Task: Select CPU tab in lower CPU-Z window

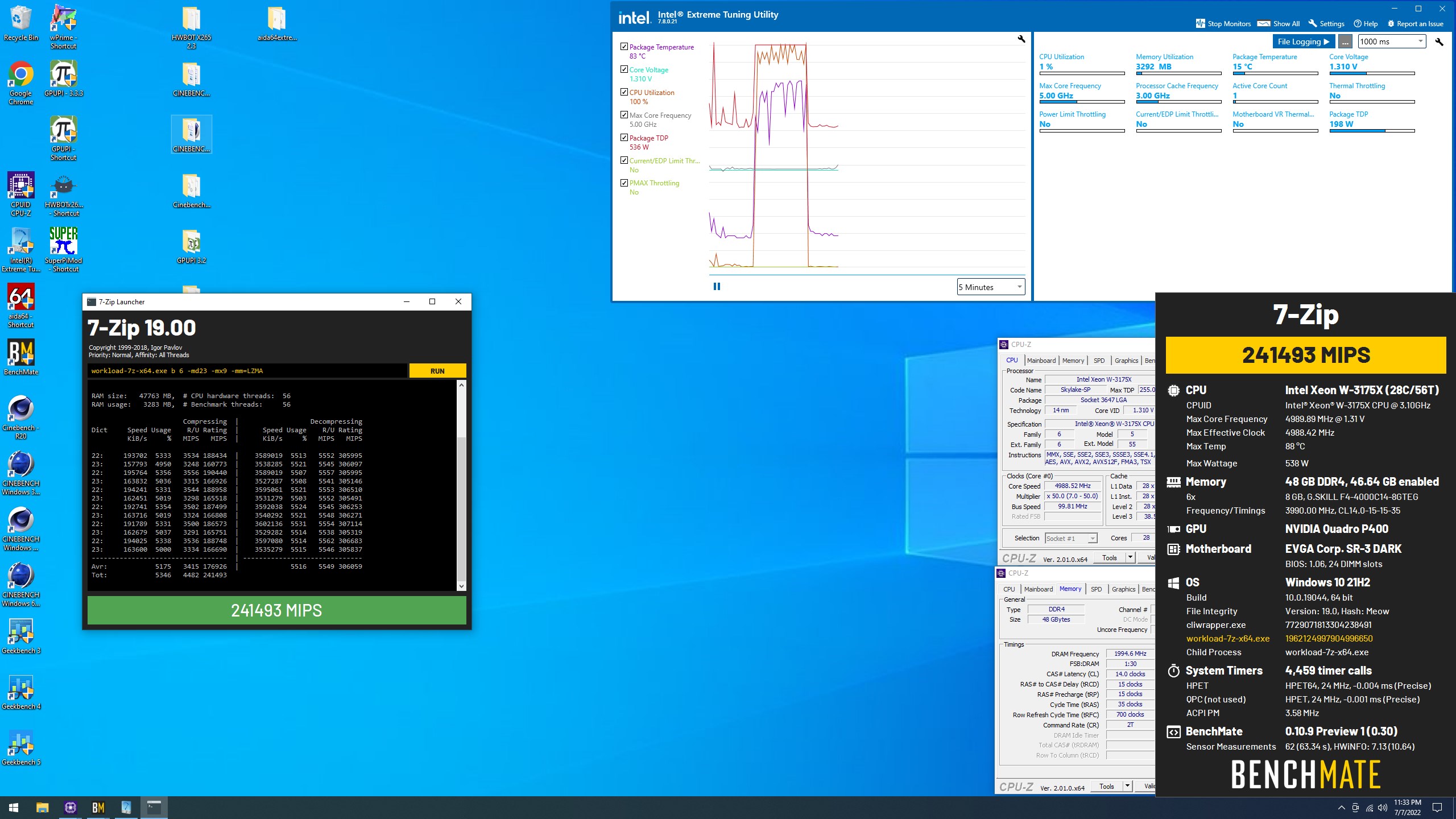Action: pyautogui.click(x=1009, y=589)
